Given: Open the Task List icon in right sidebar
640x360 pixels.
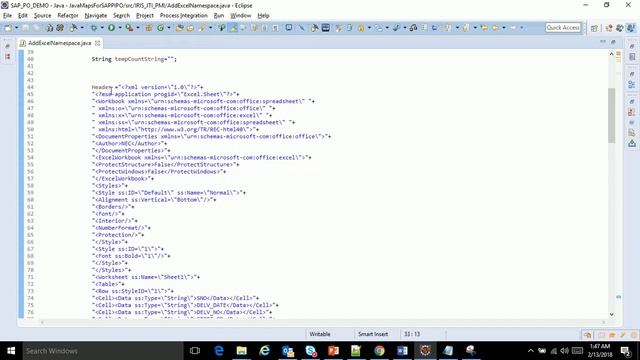Looking at the screenshot, I should pos(632,57).
